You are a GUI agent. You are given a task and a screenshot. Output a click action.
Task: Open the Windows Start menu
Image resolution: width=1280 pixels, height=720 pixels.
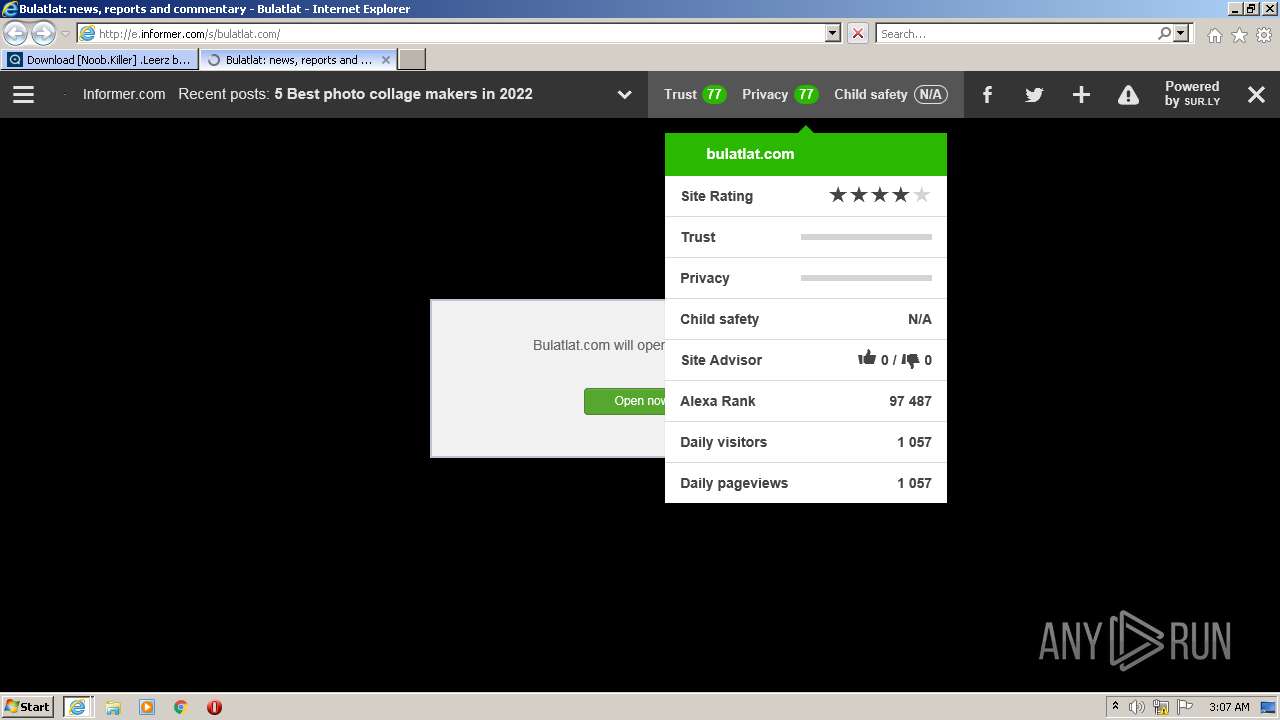point(27,706)
